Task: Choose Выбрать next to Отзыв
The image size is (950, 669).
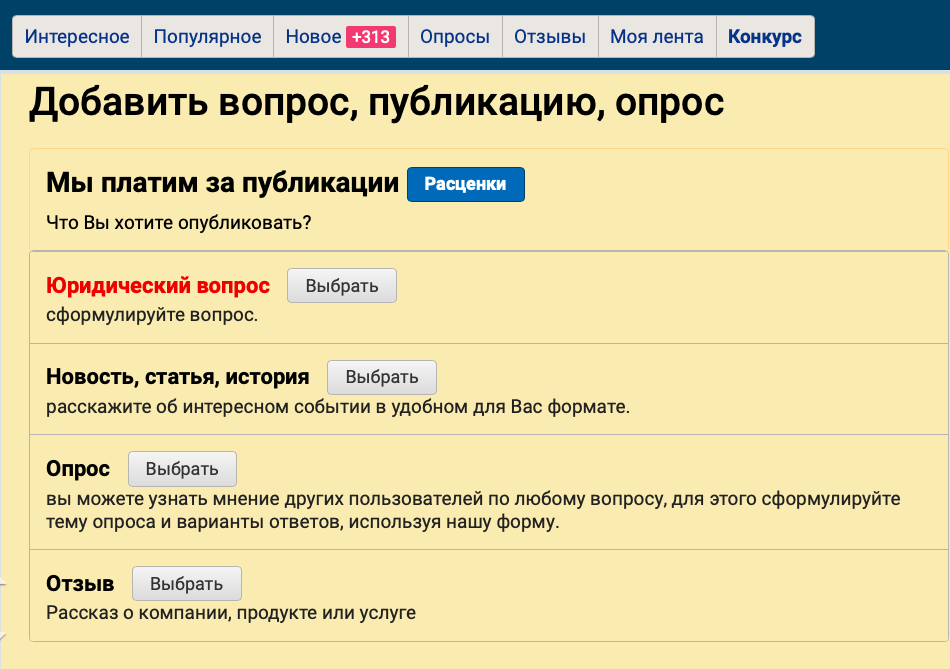Action: (187, 584)
